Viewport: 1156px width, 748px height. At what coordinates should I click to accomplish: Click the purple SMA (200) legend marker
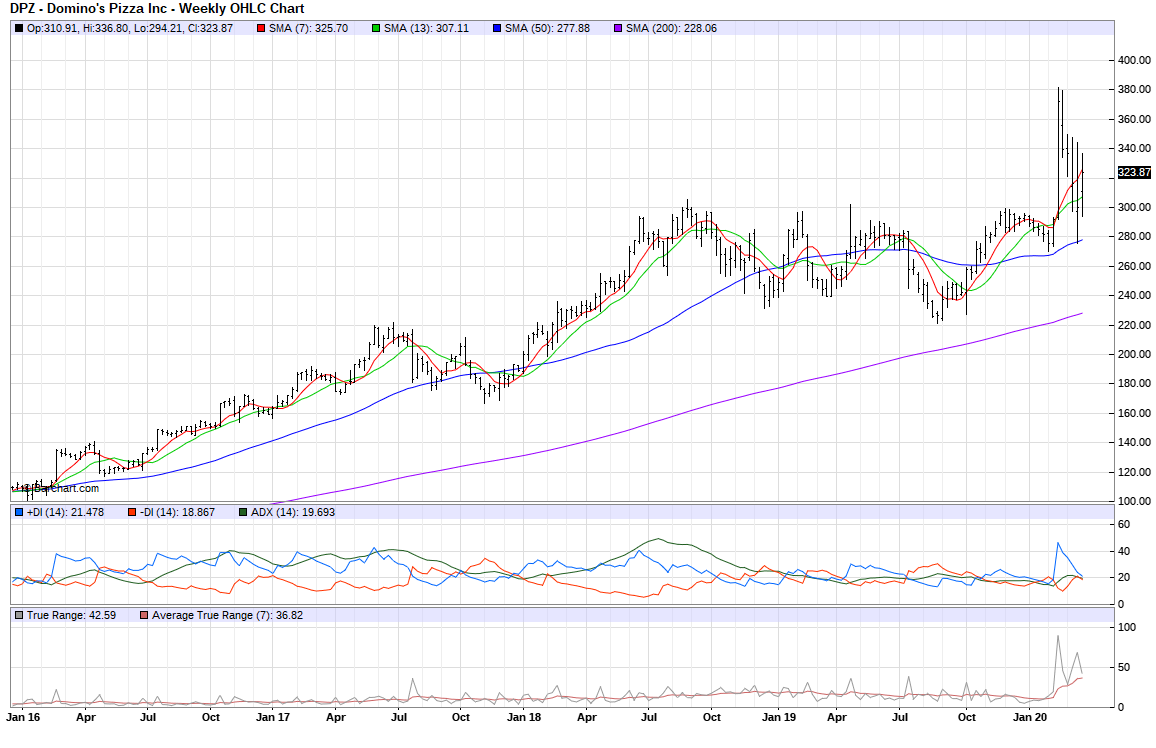pyautogui.click(x=619, y=28)
